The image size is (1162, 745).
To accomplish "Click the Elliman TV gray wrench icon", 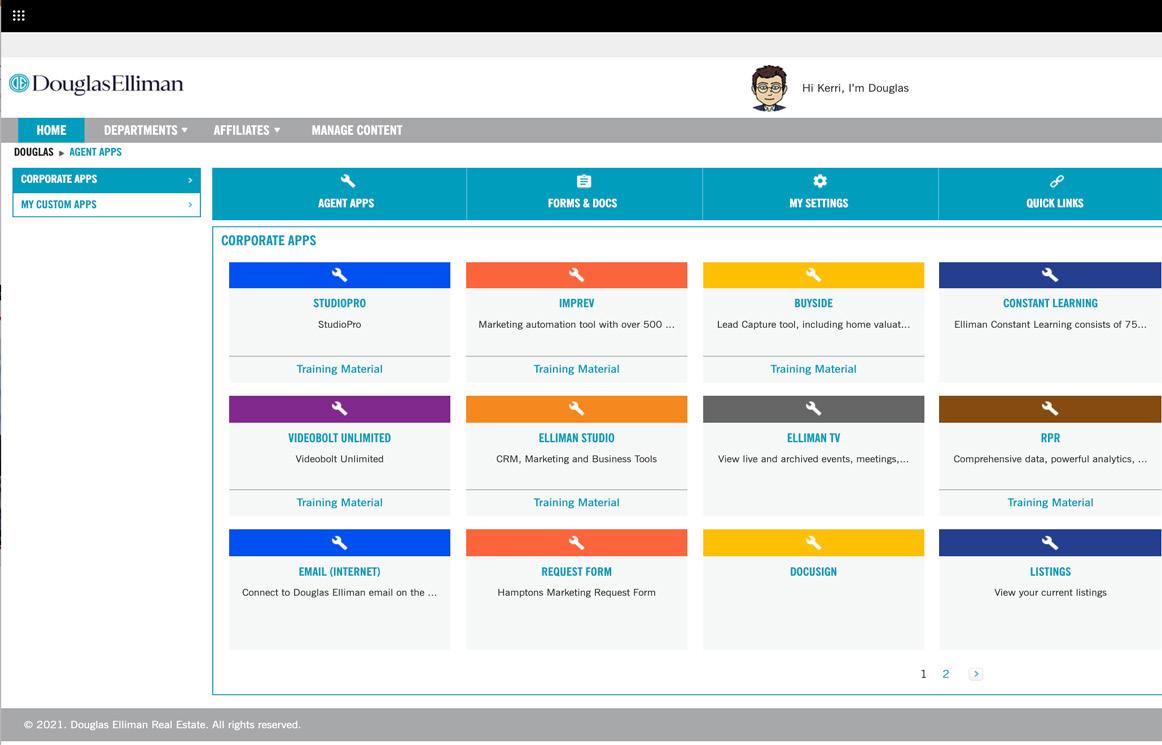I will click(x=813, y=408).
